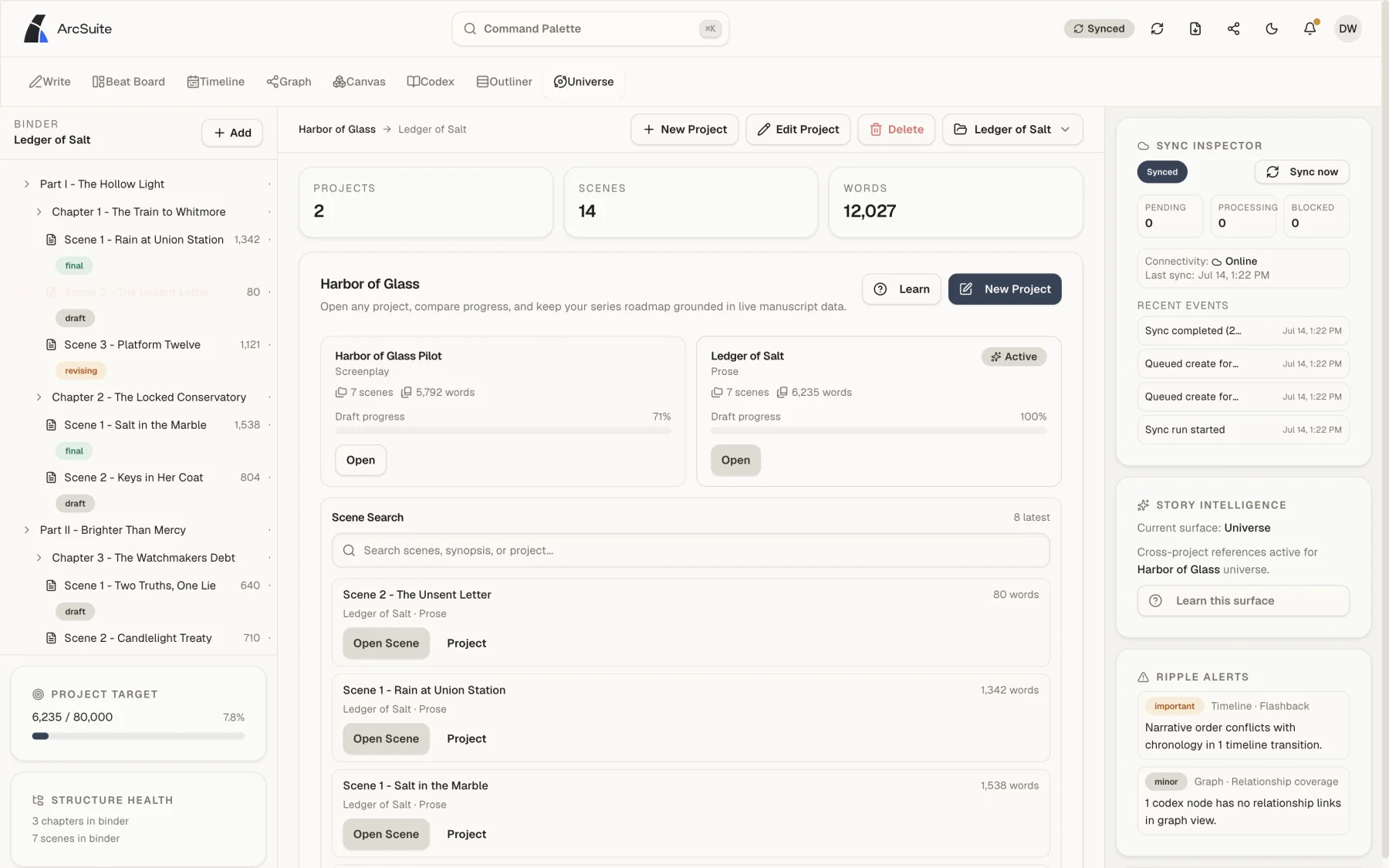
Task: Open the Beat Board tab
Action: 129,82
